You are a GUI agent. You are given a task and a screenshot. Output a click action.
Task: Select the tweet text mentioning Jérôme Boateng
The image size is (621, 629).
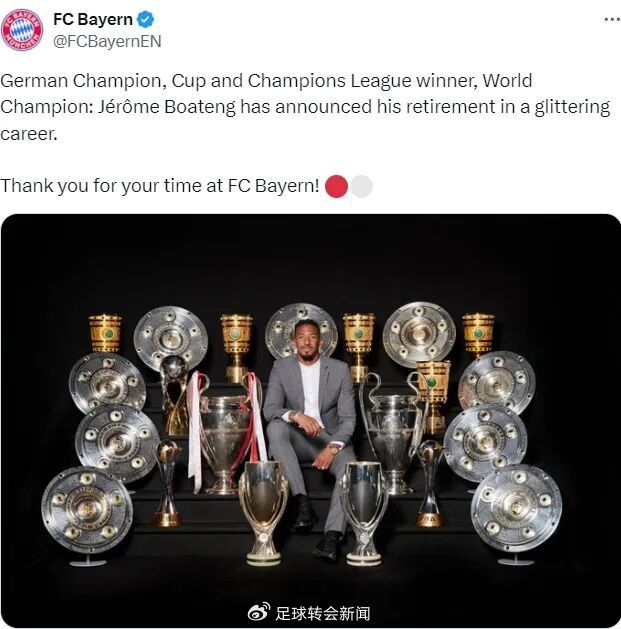(306, 107)
